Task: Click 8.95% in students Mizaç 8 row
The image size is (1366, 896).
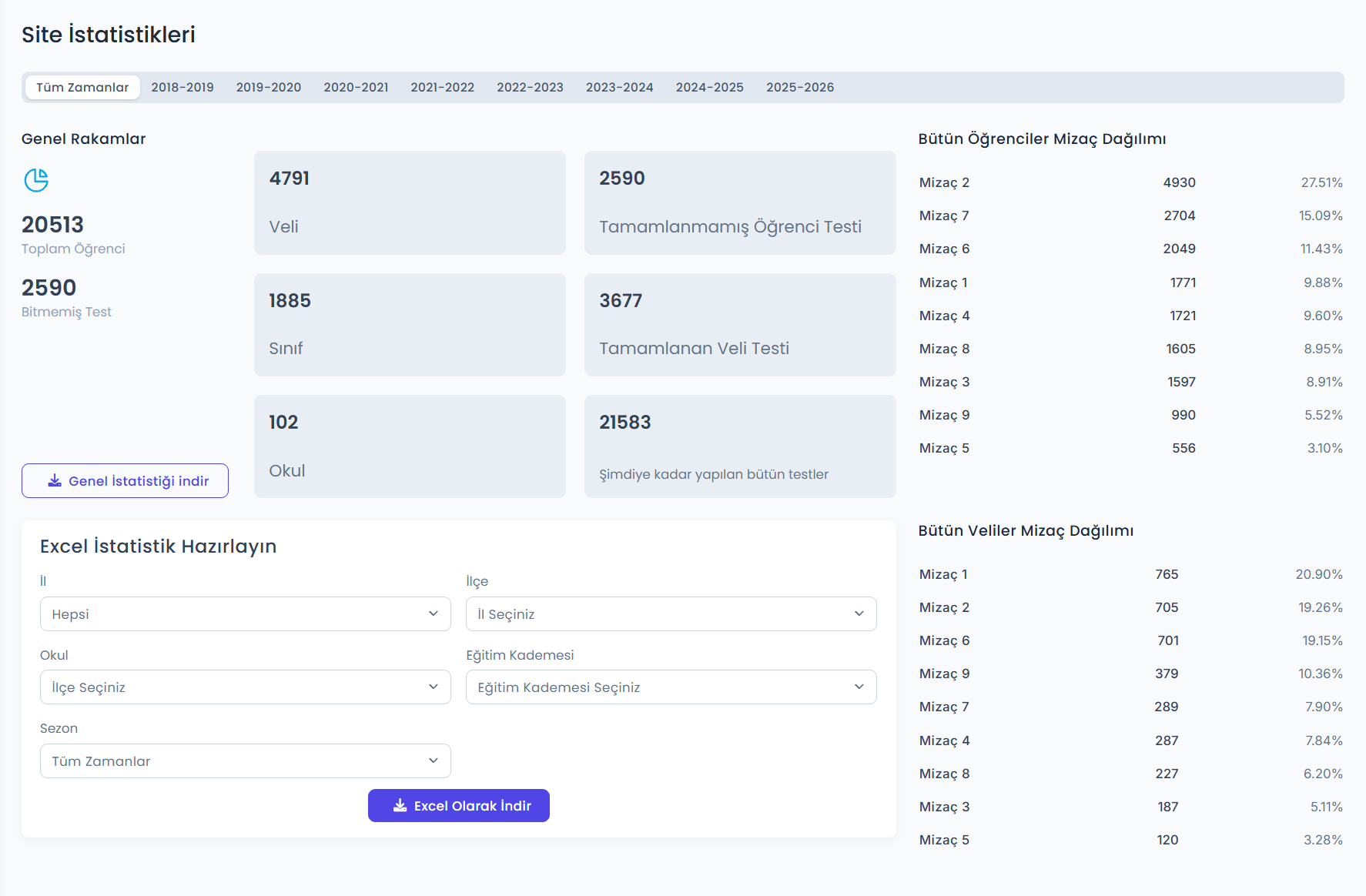Action: pyautogui.click(x=1323, y=349)
